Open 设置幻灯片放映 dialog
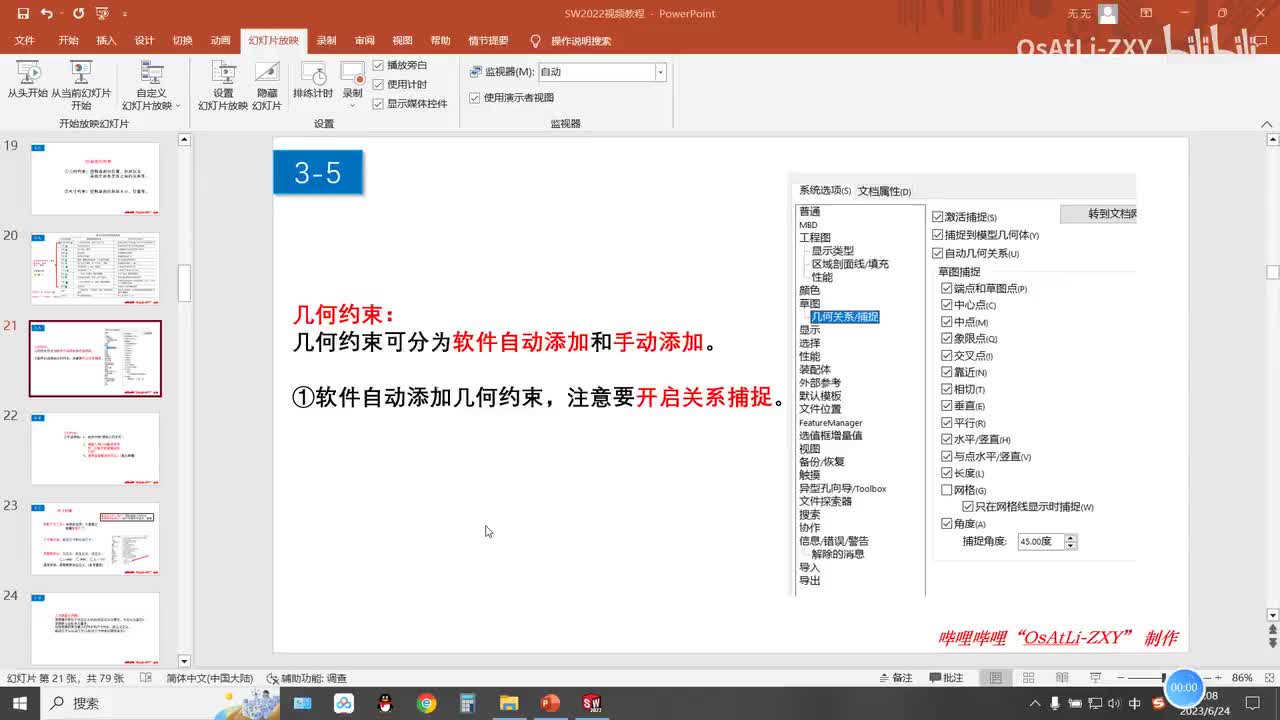The width and height of the screenshot is (1280, 720). (x=223, y=85)
